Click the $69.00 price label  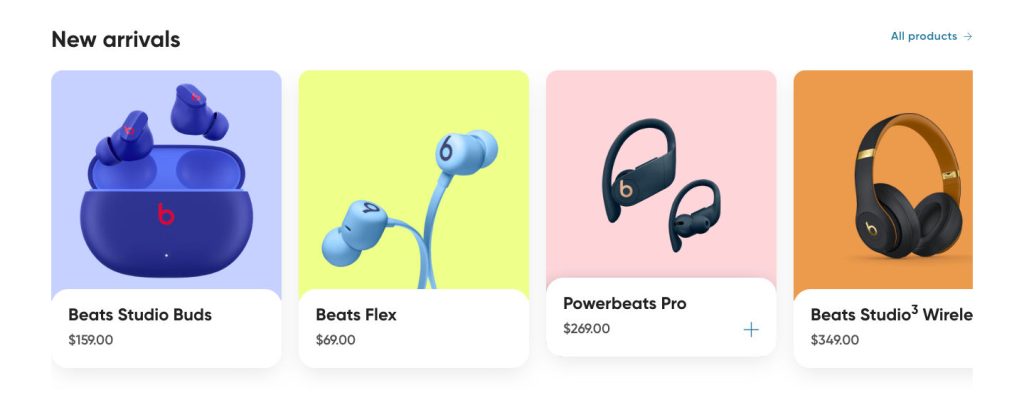click(336, 340)
